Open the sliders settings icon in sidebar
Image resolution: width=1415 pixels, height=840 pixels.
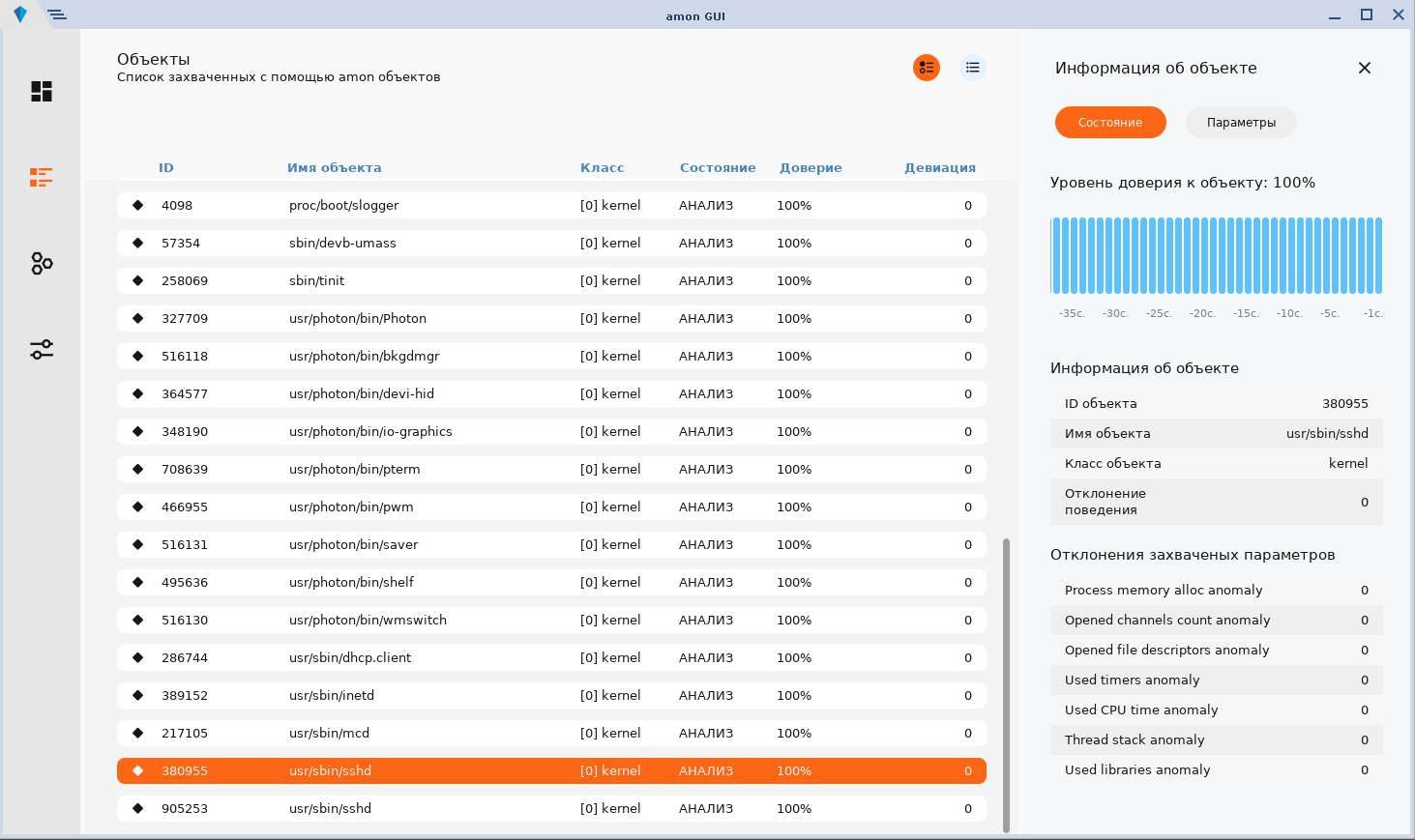pos(41,349)
